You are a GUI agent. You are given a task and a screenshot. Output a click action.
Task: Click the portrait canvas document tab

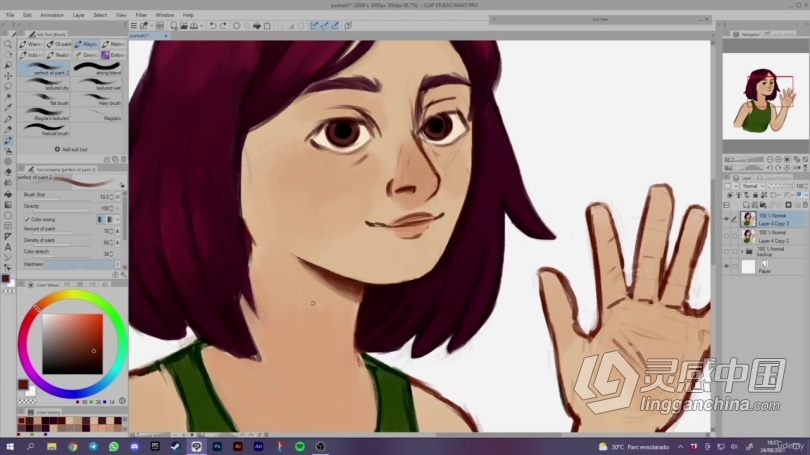(148, 36)
